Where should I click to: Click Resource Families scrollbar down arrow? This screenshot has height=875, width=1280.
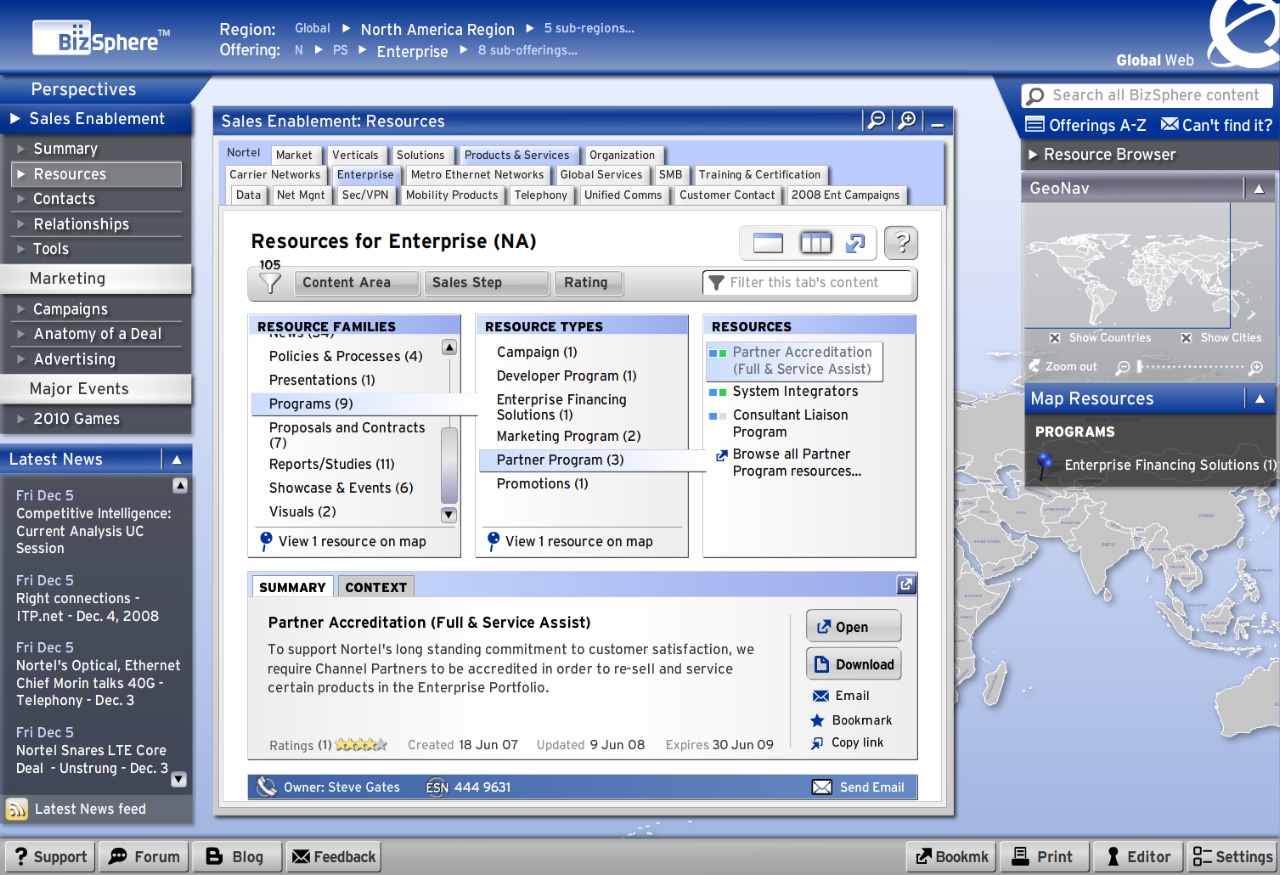449,515
